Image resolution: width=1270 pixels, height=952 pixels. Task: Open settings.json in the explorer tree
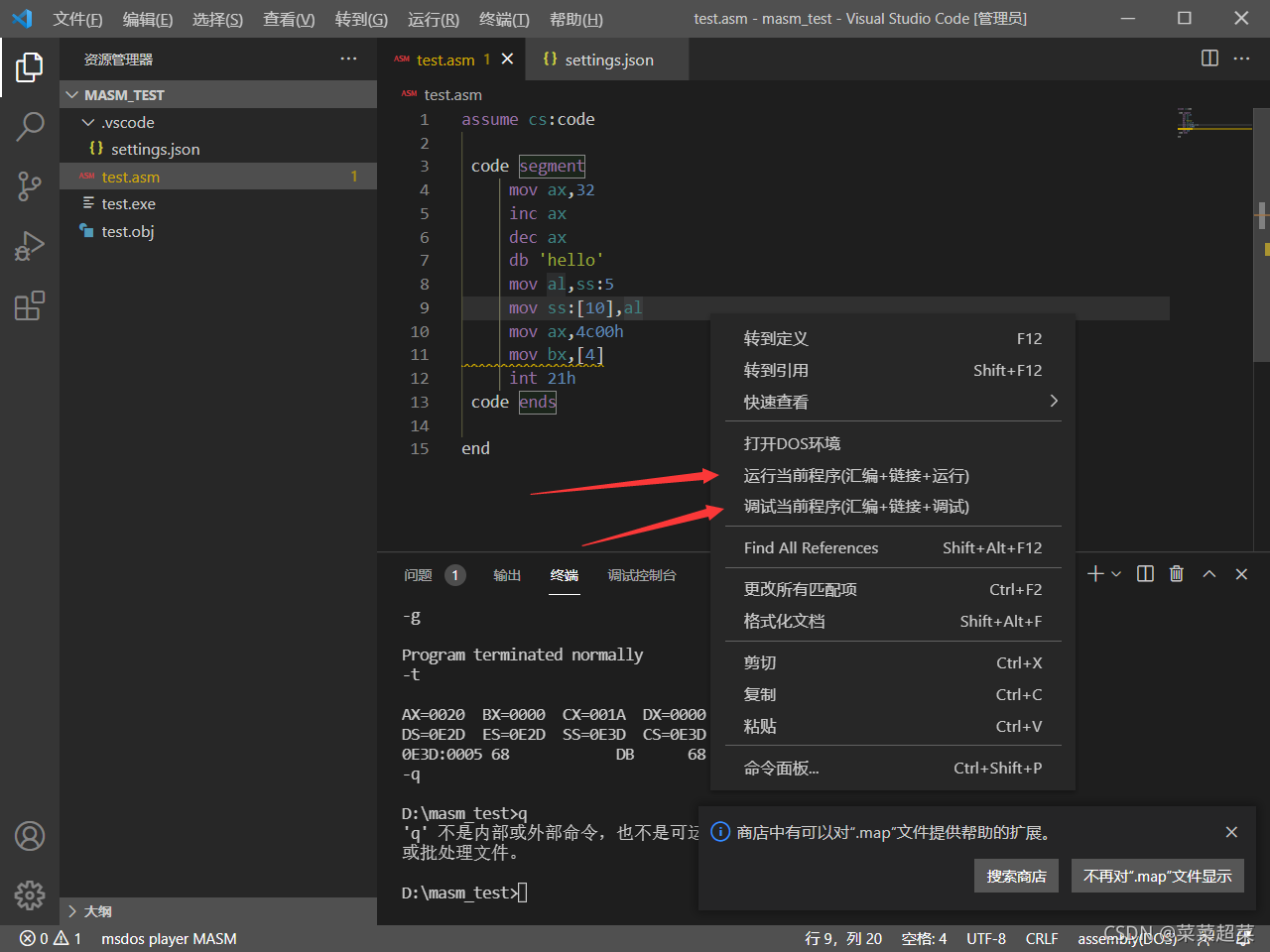[218, 149]
